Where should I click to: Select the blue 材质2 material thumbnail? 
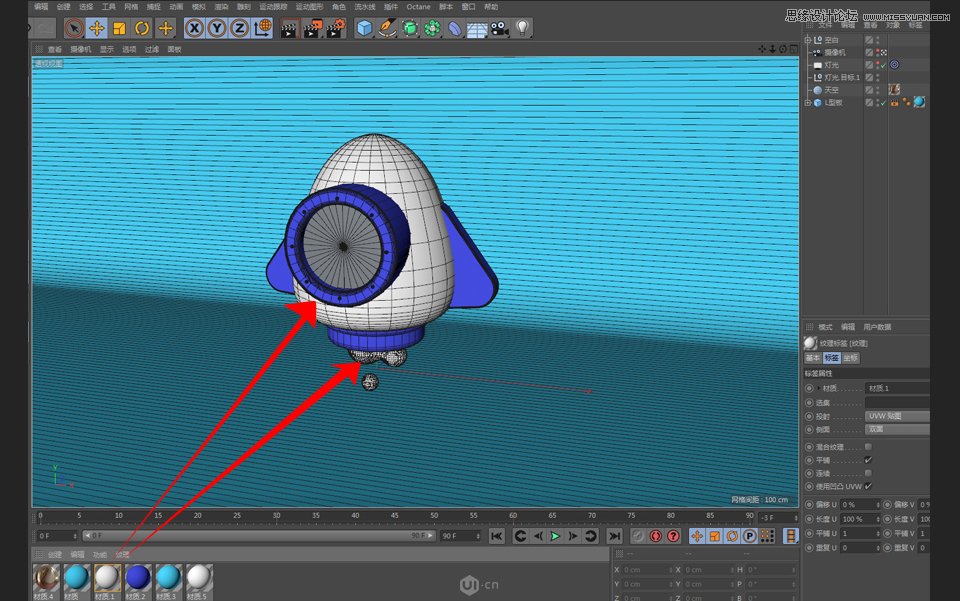click(136, 578)
